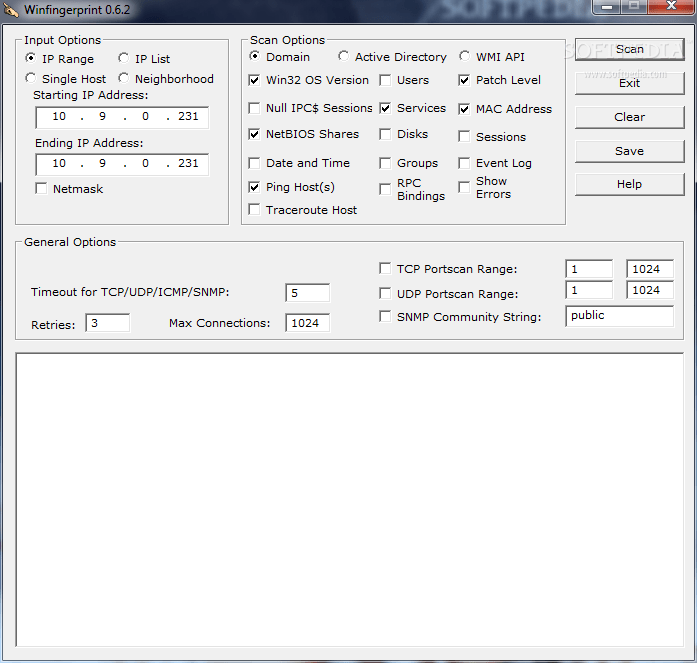
Task: Click the Retries input field
Action: (x=108, y=323)
